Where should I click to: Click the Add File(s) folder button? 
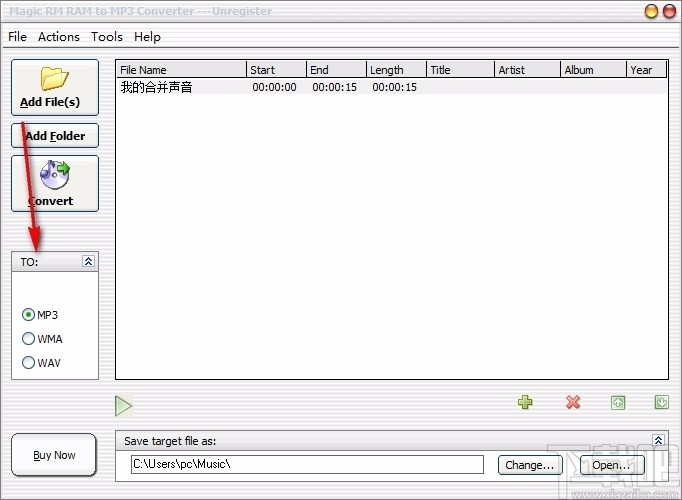(x=55, y=87)
